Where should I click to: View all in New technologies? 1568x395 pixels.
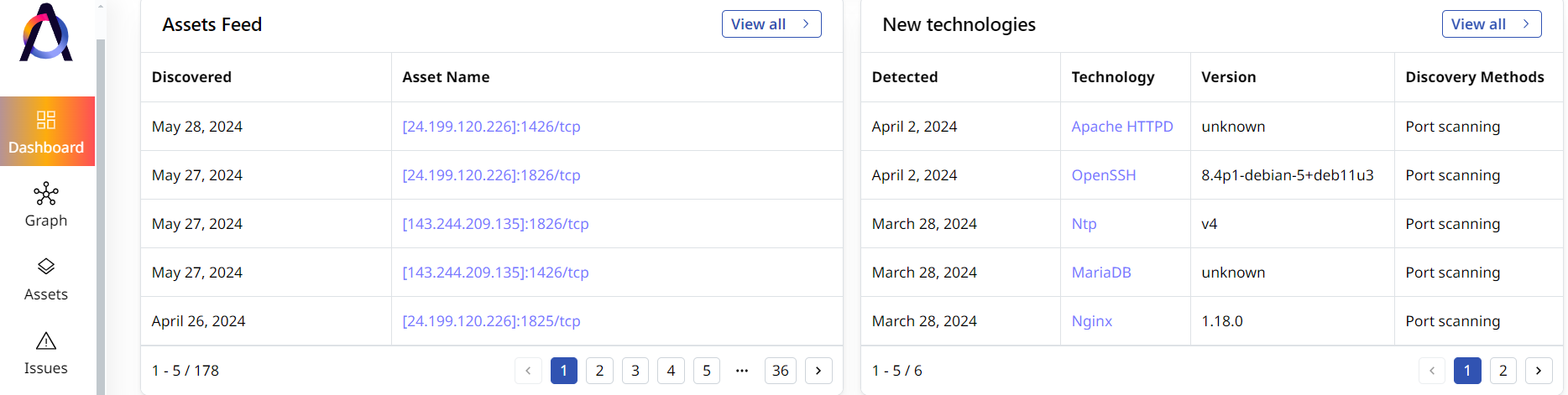(1492, 24)
